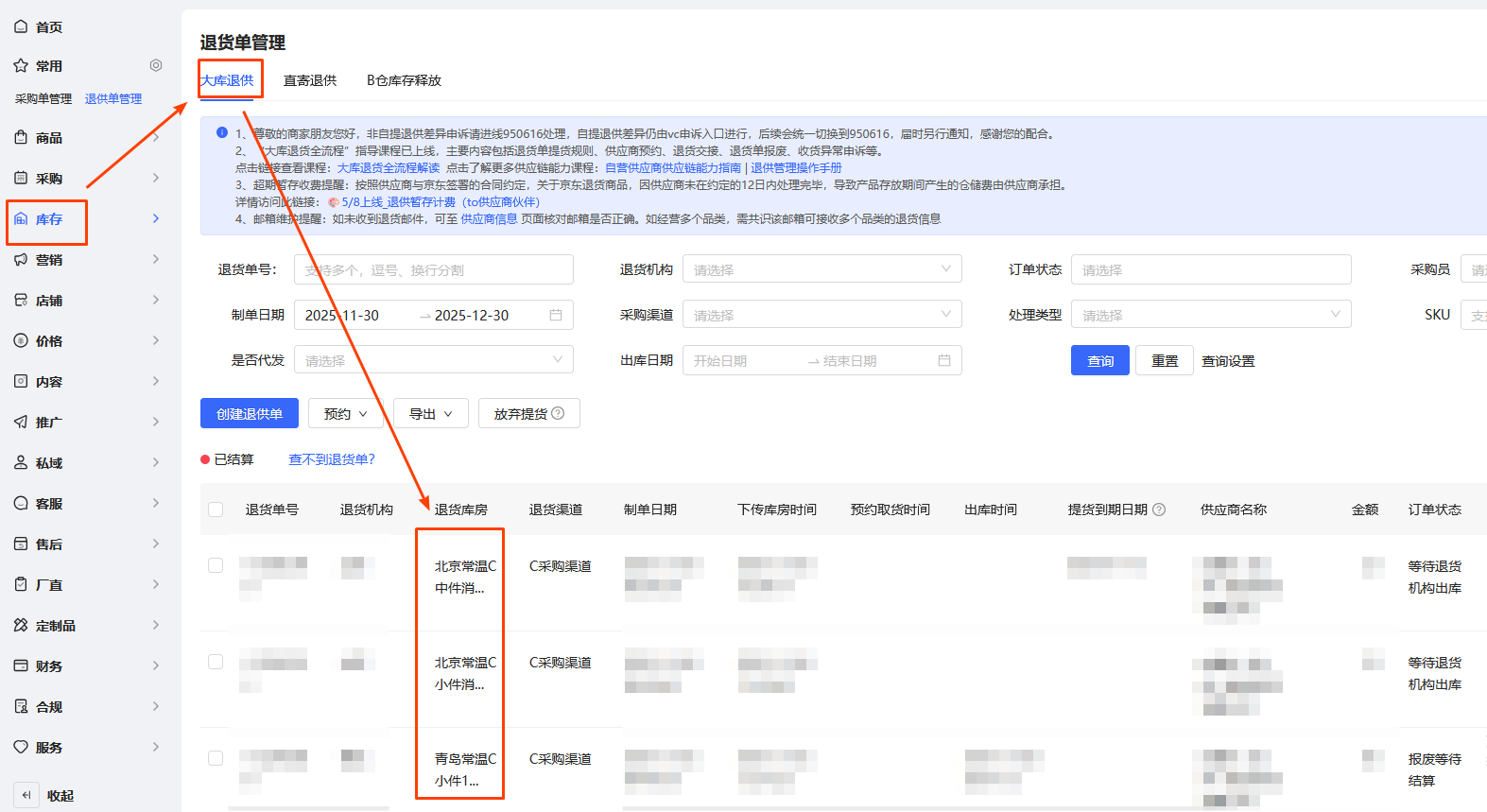This screenshot has height=812, width=1487.
Task: Click the 库存 warehouse icon
Action: coord(21,219)
